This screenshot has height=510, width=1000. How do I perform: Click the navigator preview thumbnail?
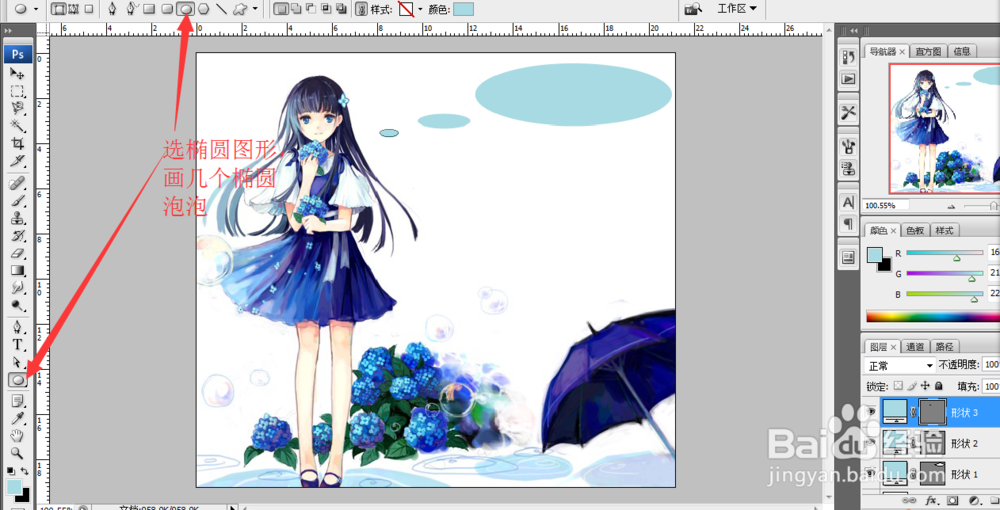click(944, 128)
